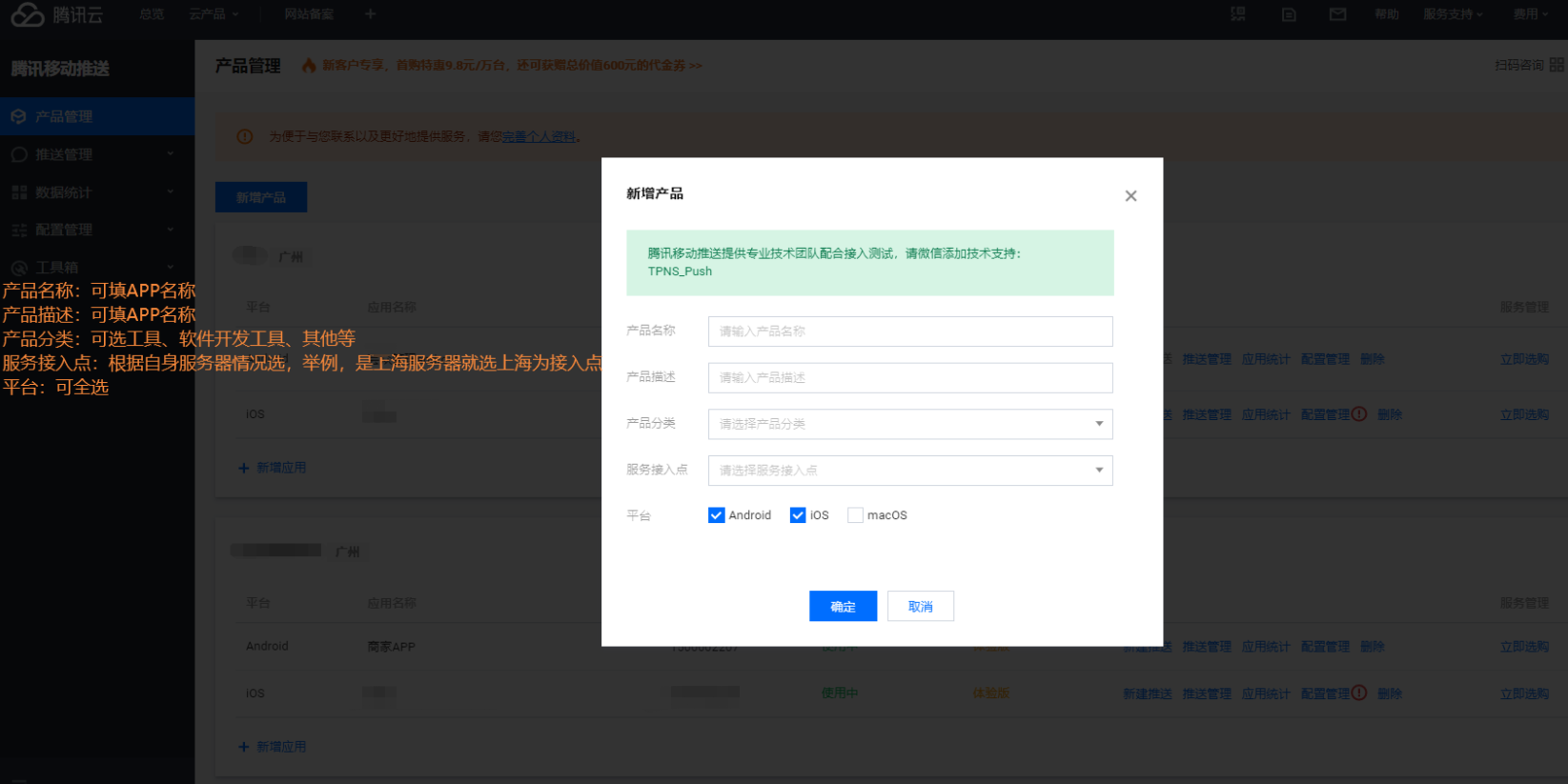Click the document icon in top bar
This screenshot has width=1568, height=784.
point(1289,14)
